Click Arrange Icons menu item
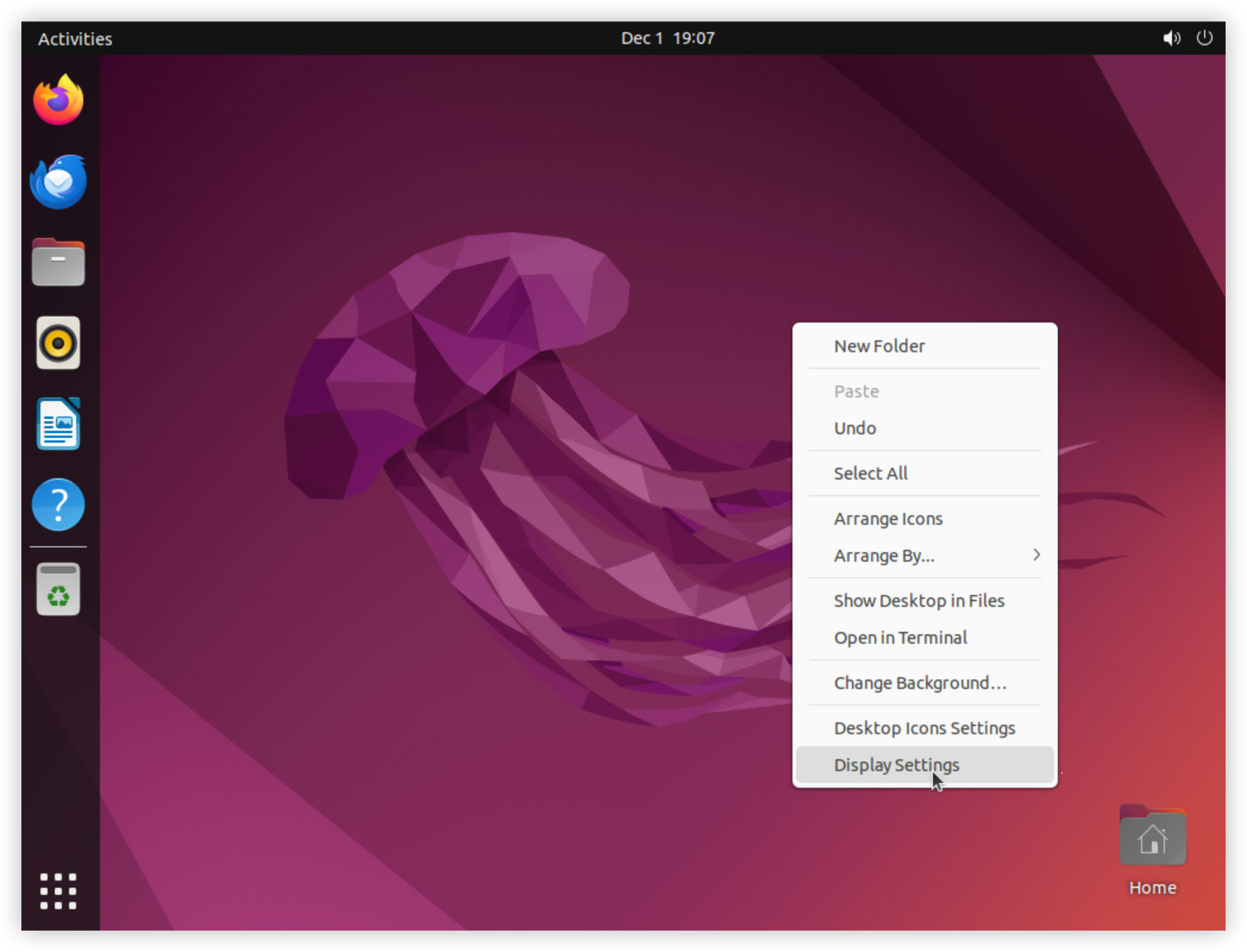Viewport: 1247px width, 952px height. click(925, 518)
